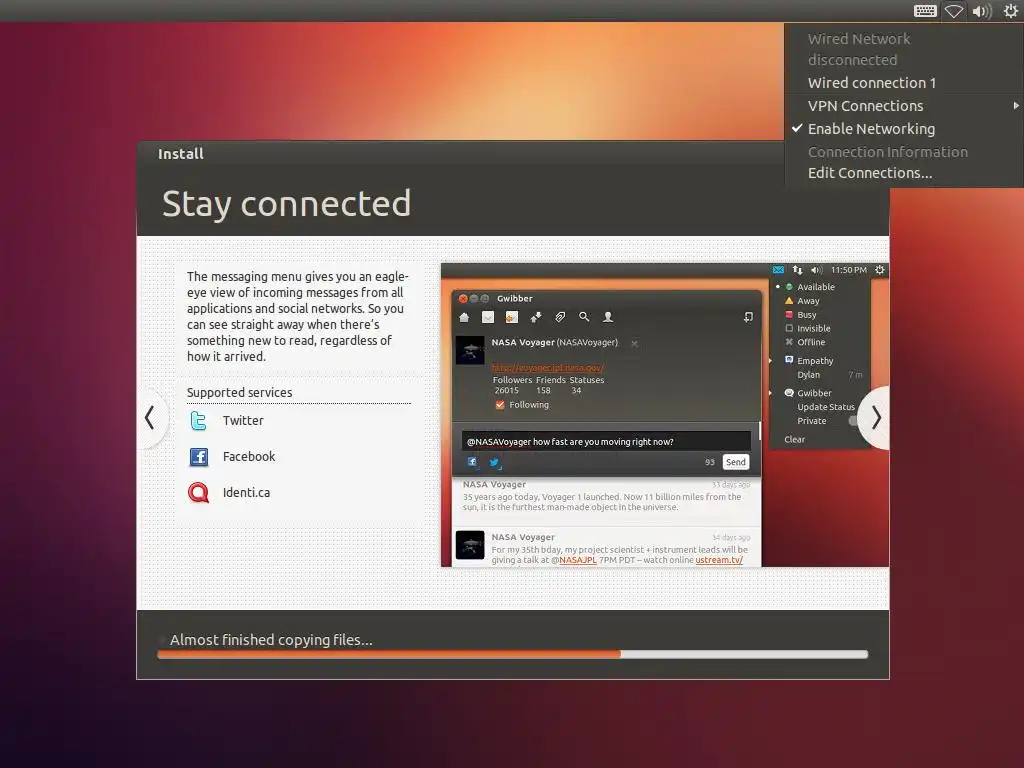
Task: Click the "Facebook" service label
Action: coord(249,456)
